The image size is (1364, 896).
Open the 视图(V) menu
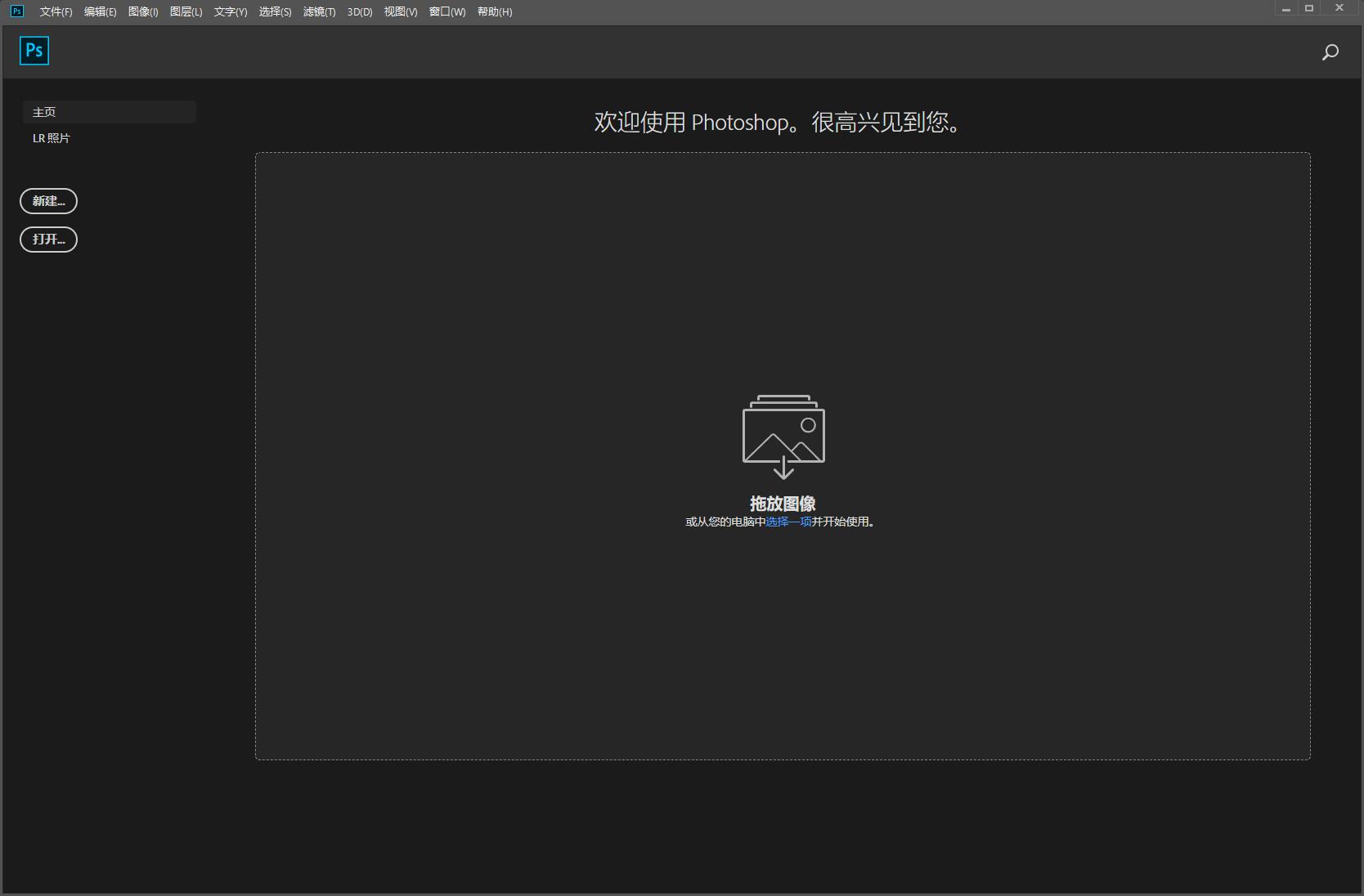(x=401, y=11)
